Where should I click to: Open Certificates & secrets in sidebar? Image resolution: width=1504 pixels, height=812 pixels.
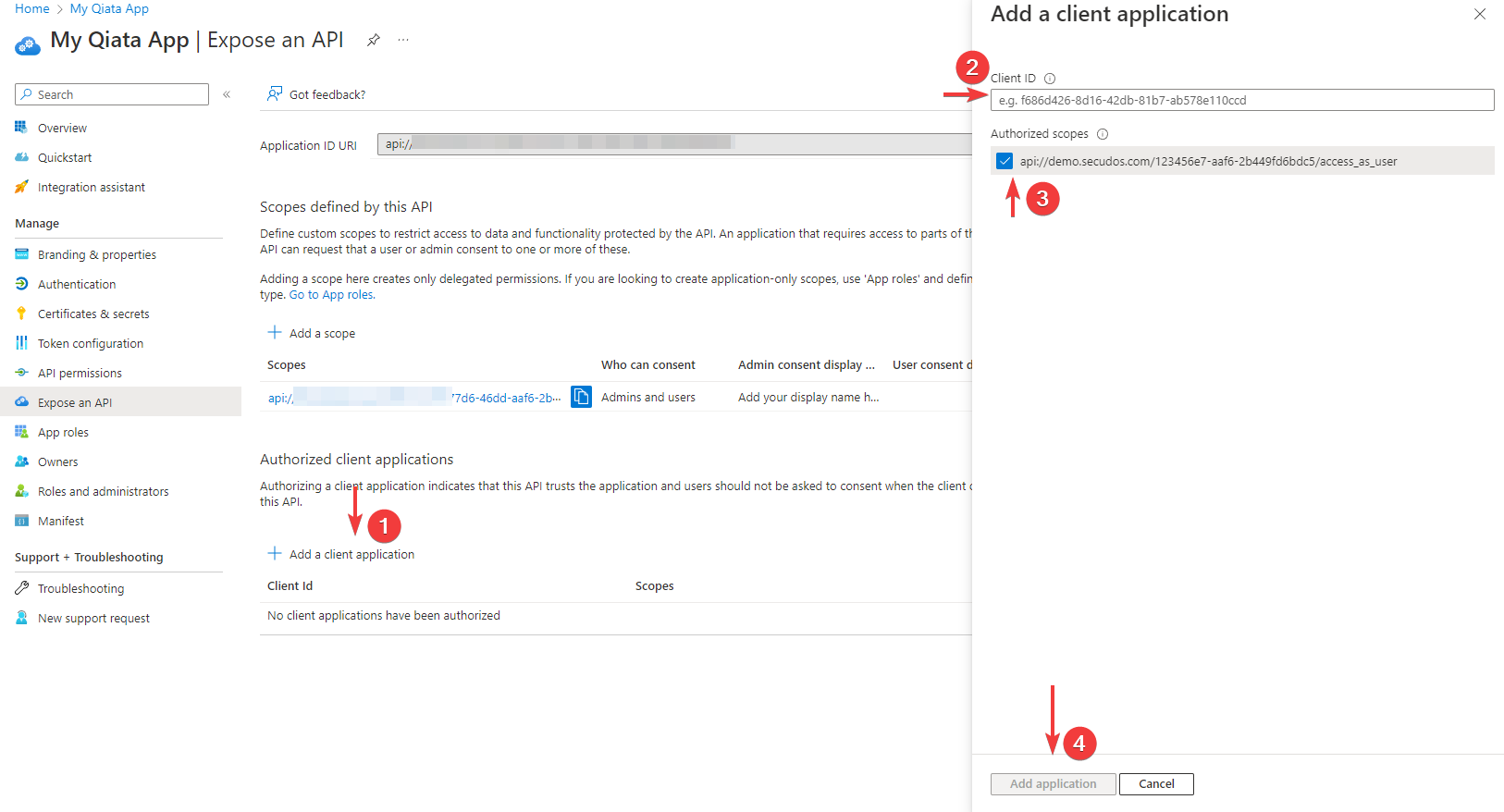tap(93, 314)
